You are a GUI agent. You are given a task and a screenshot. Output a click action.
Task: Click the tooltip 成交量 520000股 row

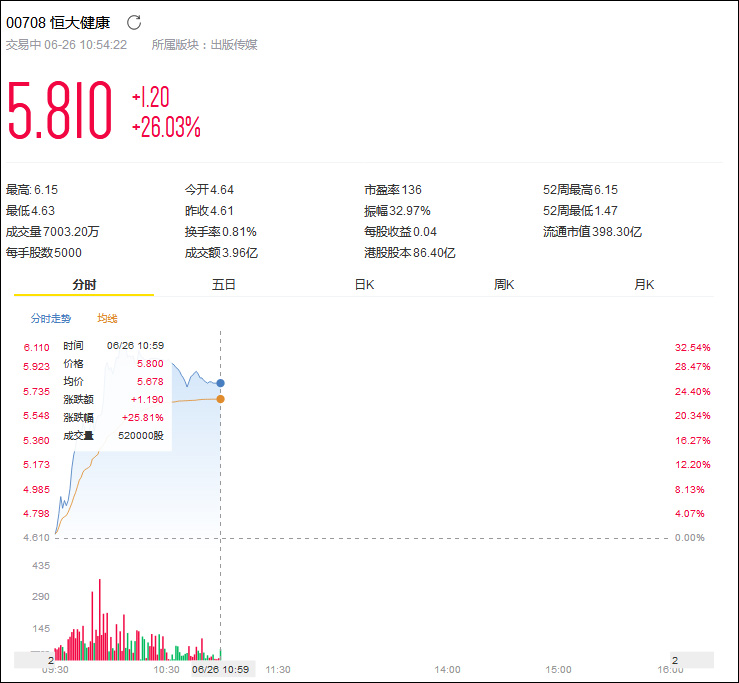114,436
